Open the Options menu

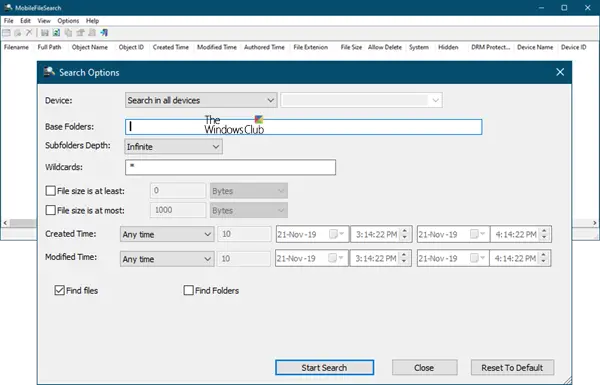[68, 21]
